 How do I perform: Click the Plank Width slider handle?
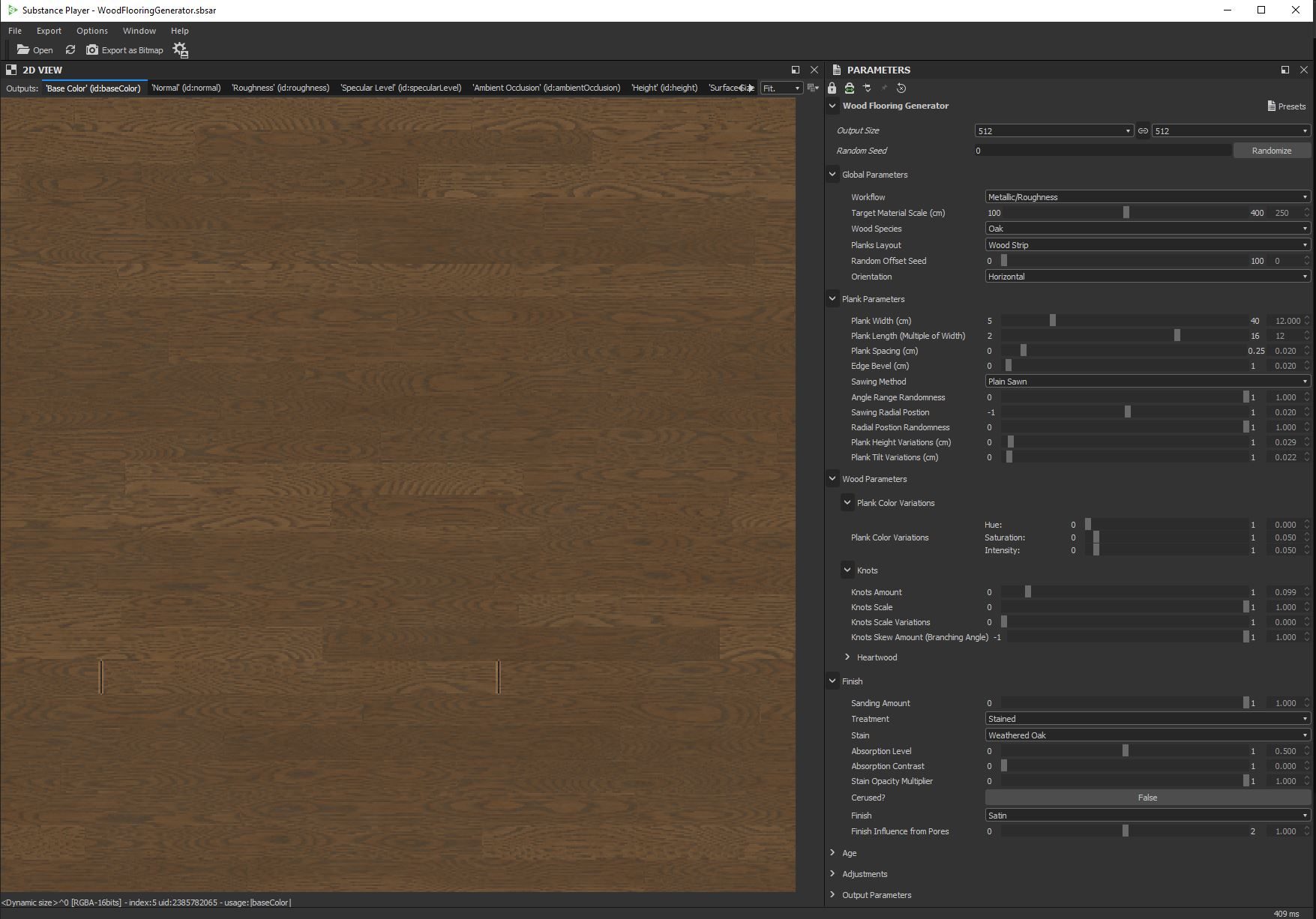[x=1053, y=321]
